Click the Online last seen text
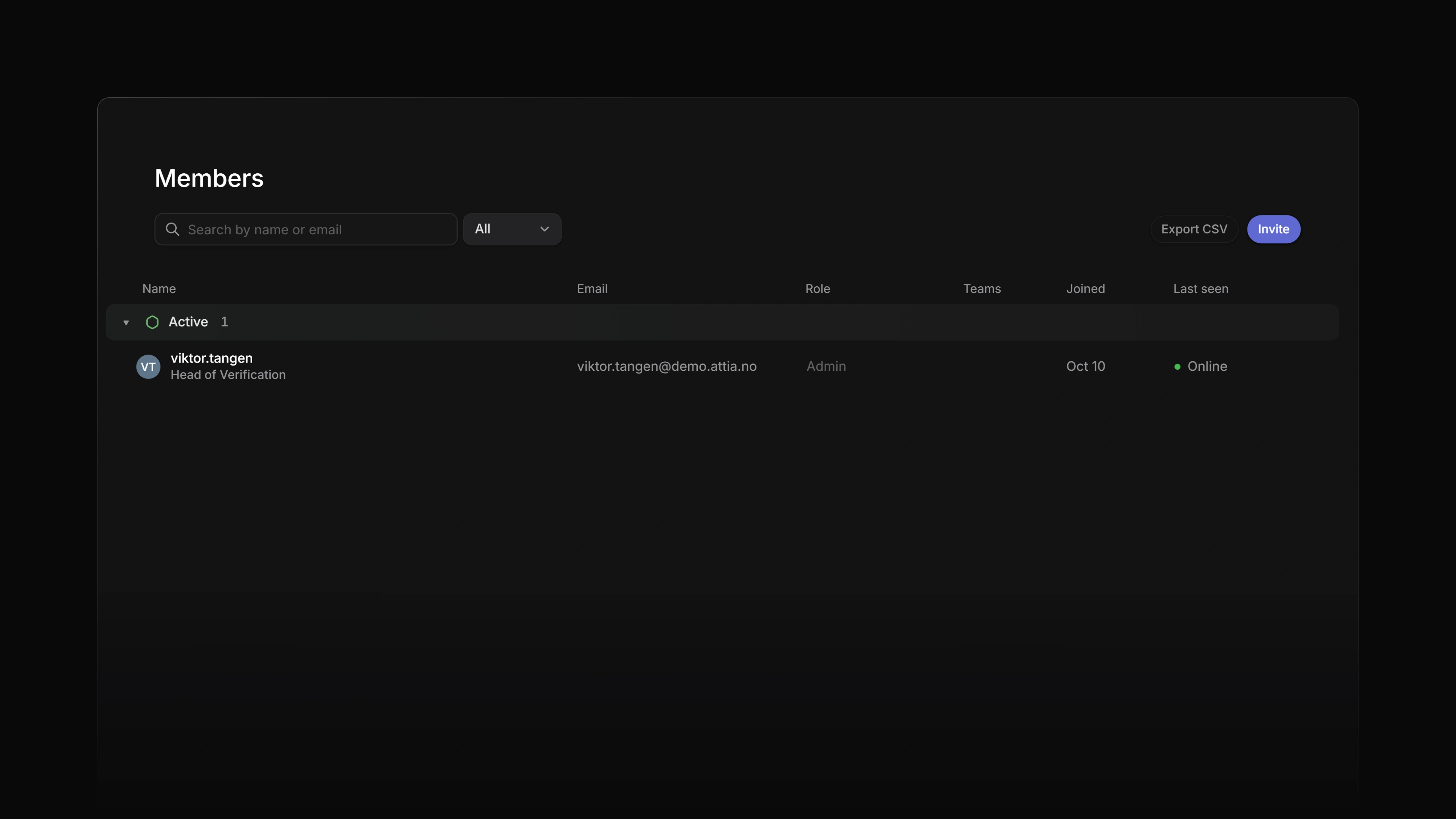This screenshot has width=1456, height=819. (x=1207, y=366)
